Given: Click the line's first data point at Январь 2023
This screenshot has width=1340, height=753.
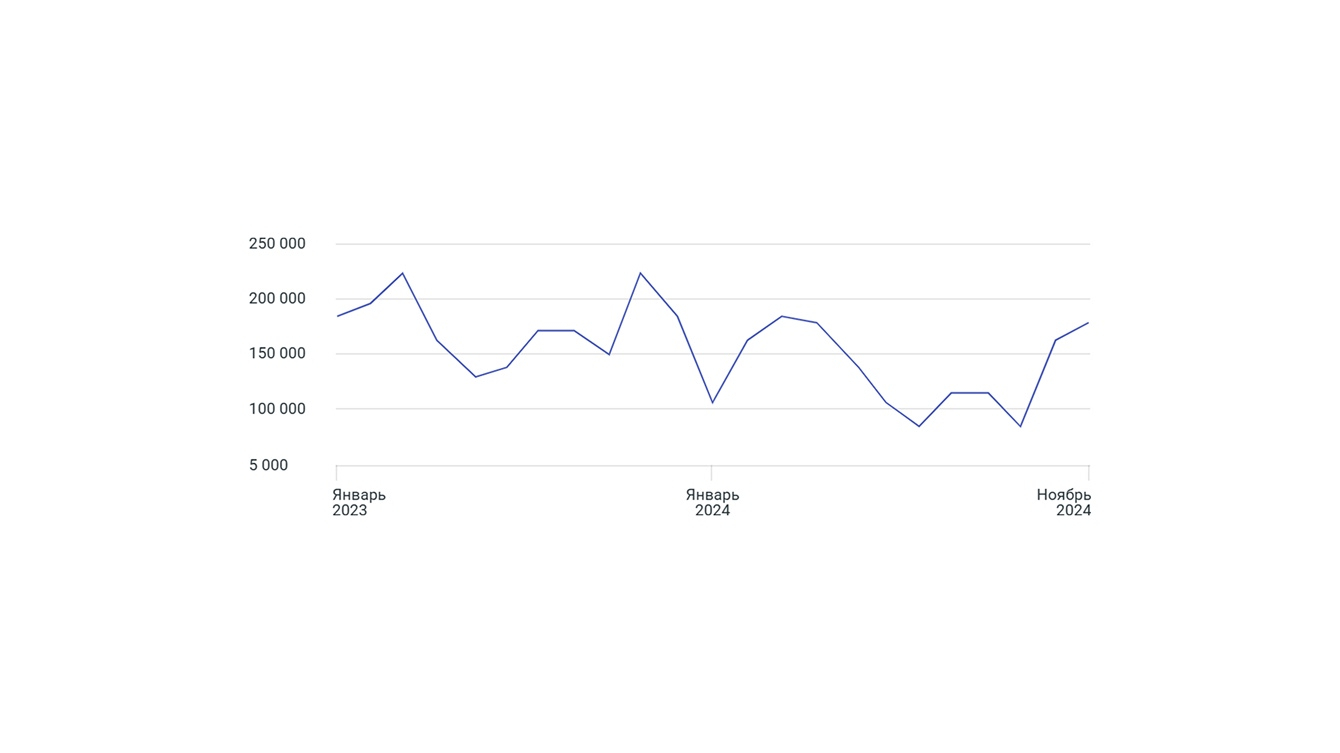Looking at the screenshot, I should [x=338, y=316].
